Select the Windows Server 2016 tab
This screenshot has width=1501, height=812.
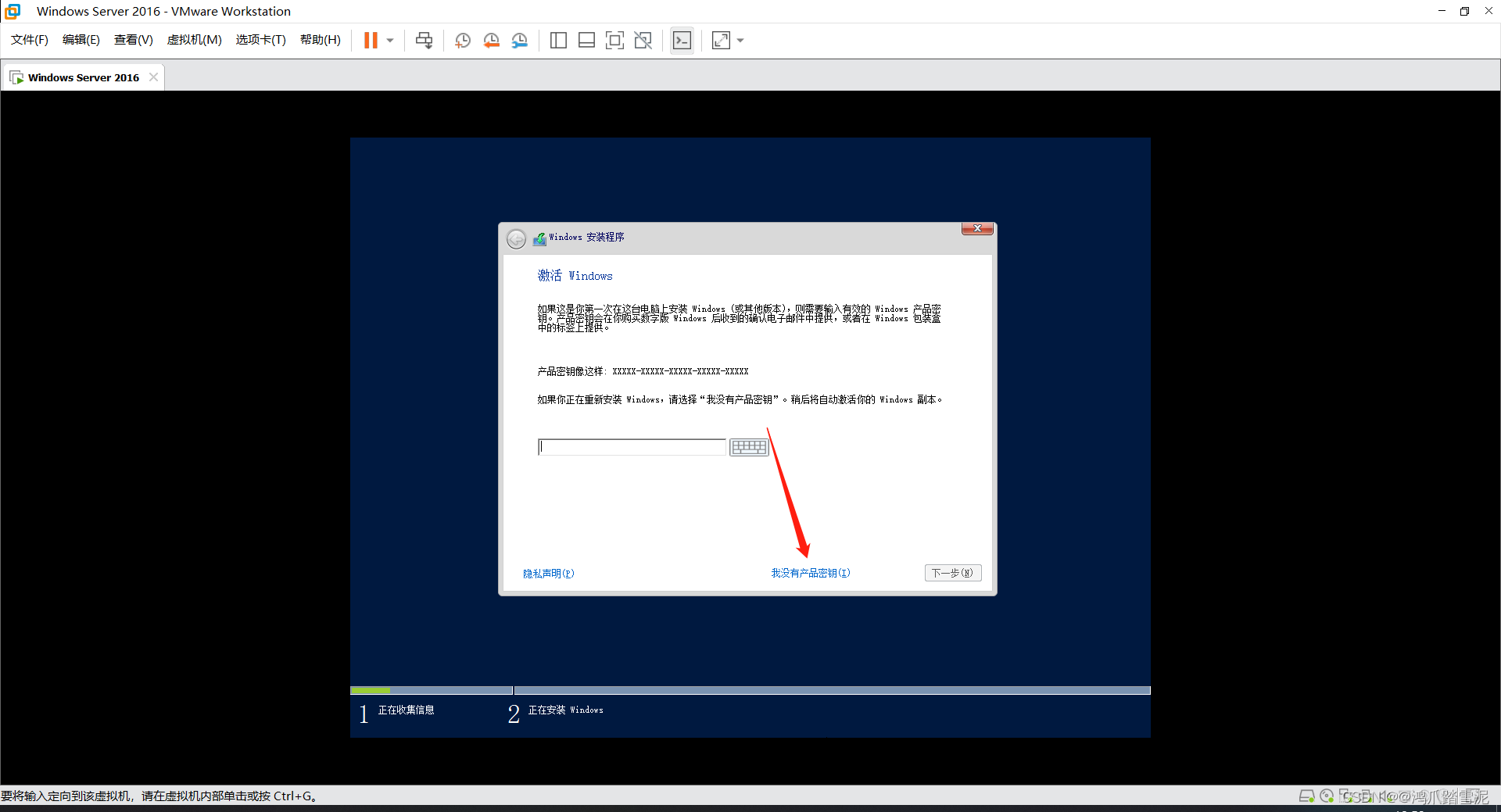pyautogui.click(x=83, y=77)
